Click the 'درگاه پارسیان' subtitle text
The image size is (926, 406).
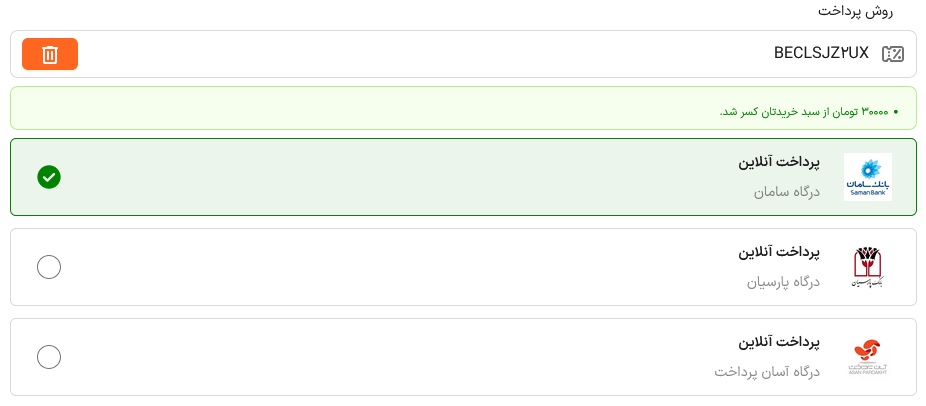point(783,282)
